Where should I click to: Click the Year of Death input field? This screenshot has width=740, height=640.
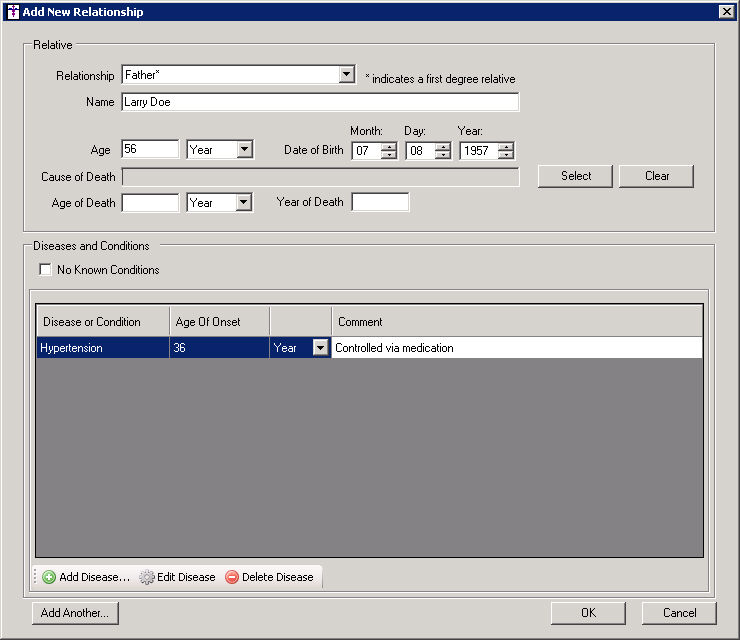click(380, 202)
